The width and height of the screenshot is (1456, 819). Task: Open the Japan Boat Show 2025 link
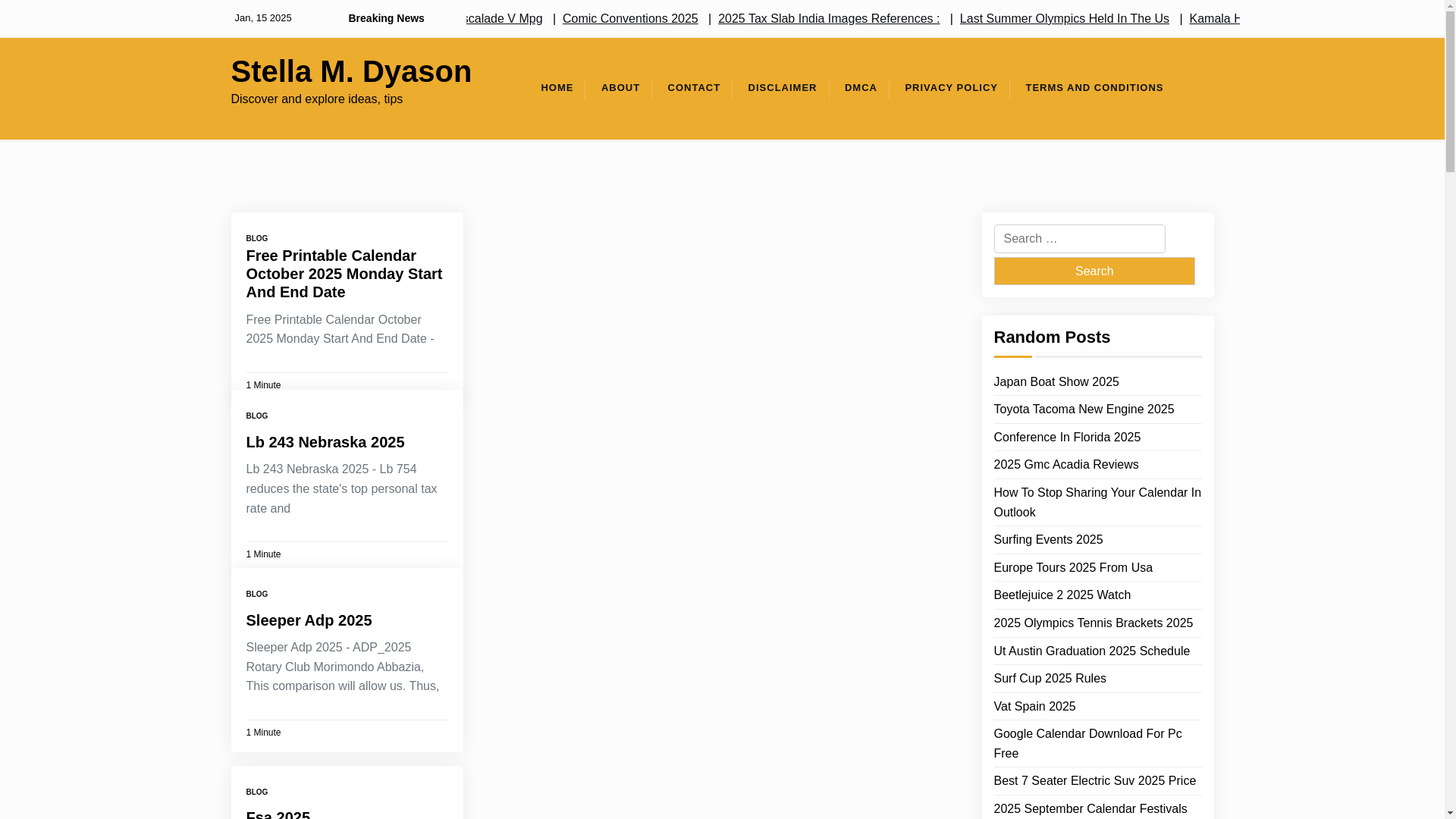pos(1056,382)
